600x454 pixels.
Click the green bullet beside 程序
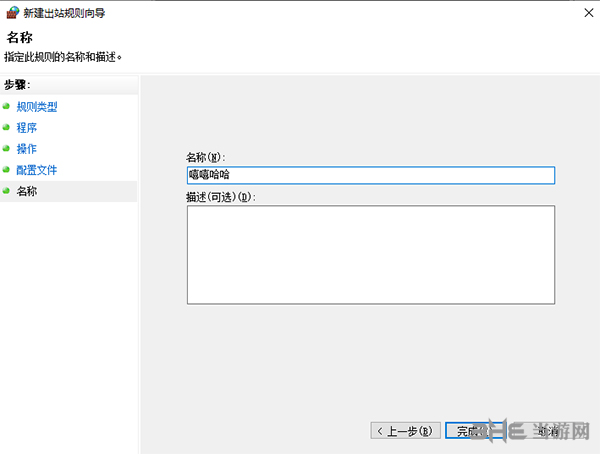click(6, 127)
